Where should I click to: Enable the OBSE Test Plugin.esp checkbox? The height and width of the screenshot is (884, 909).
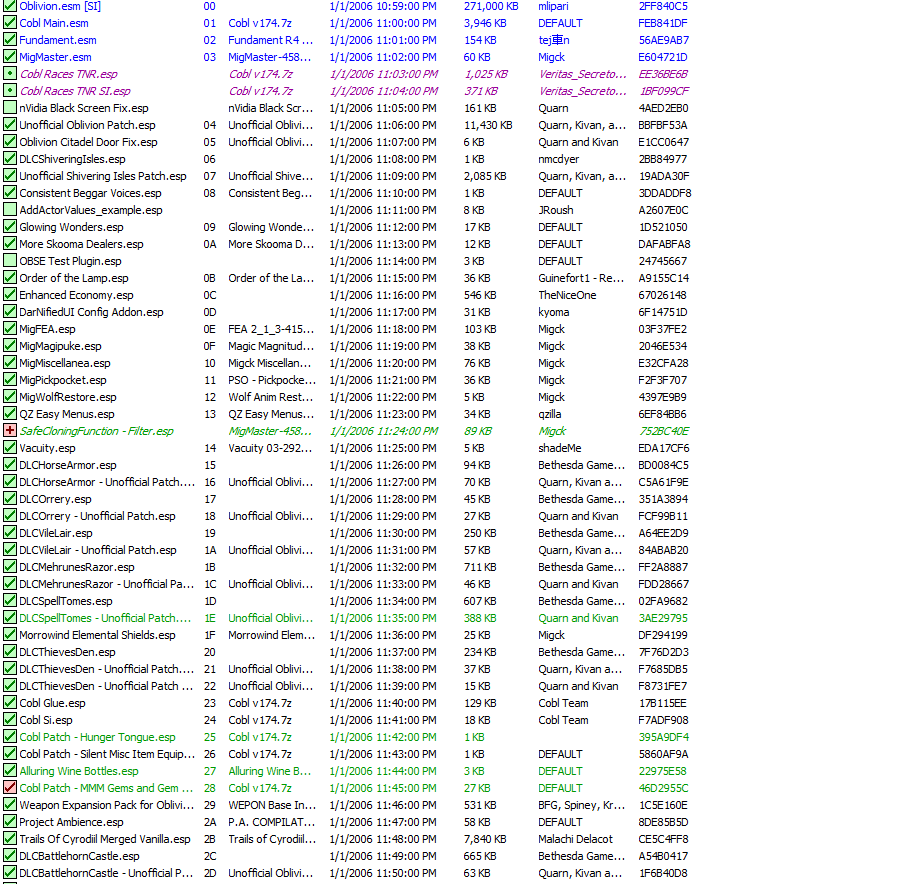click(x=10, y=261)
